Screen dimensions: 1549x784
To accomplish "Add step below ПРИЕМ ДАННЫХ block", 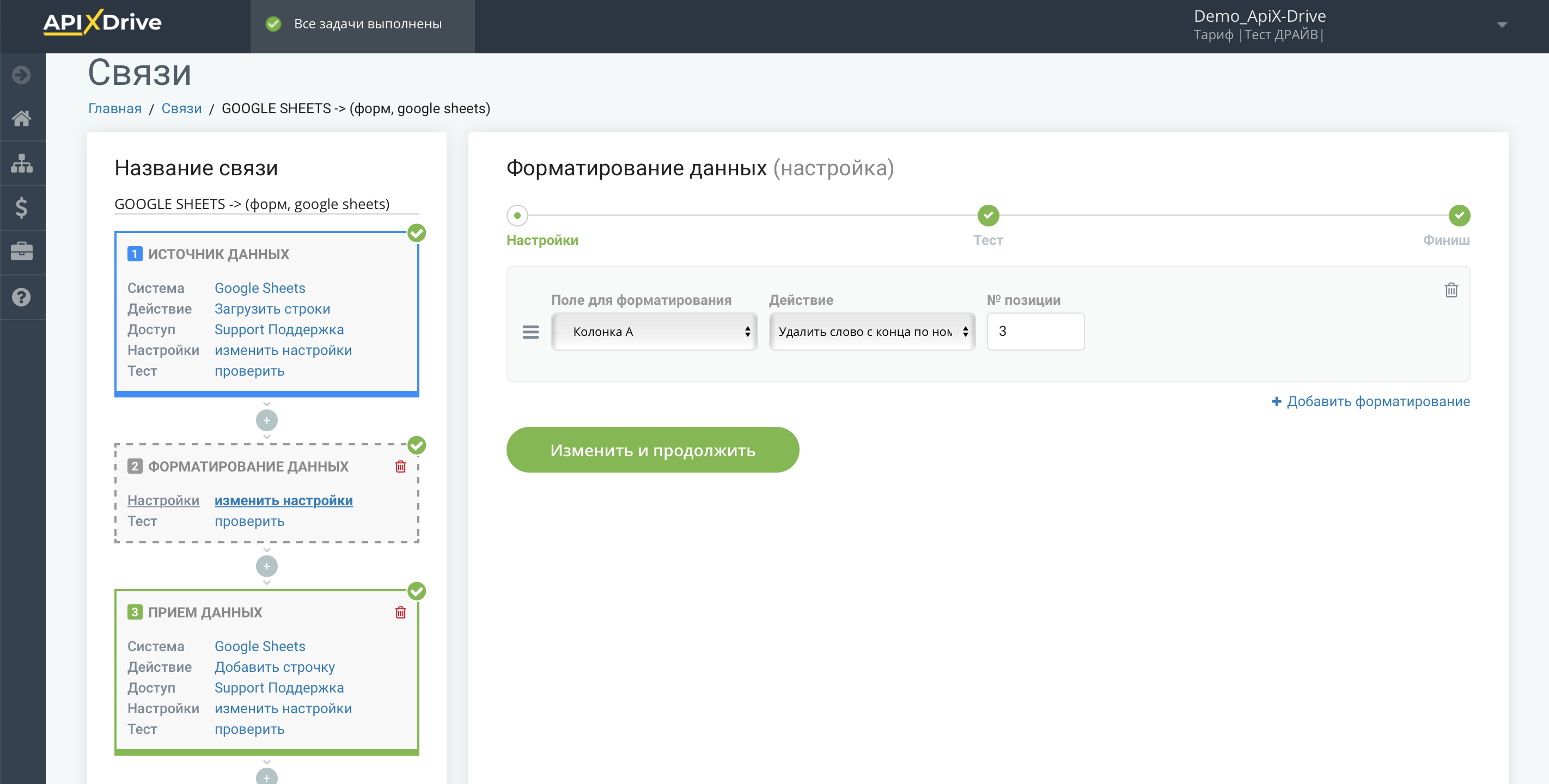I will [x=266, y=776].
